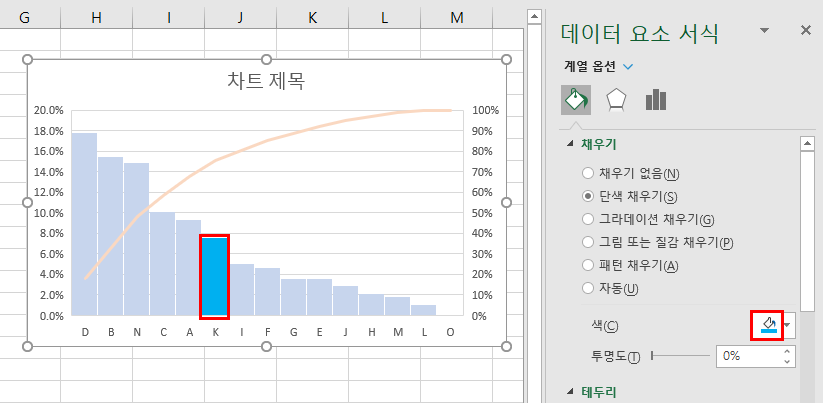823x403 pixels.
Task: Select column M header
Action: click(457, 18)
